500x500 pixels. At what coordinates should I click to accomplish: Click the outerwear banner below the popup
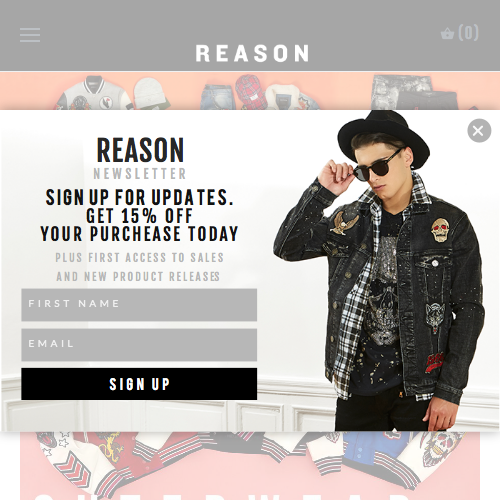[x=250, y=466]
